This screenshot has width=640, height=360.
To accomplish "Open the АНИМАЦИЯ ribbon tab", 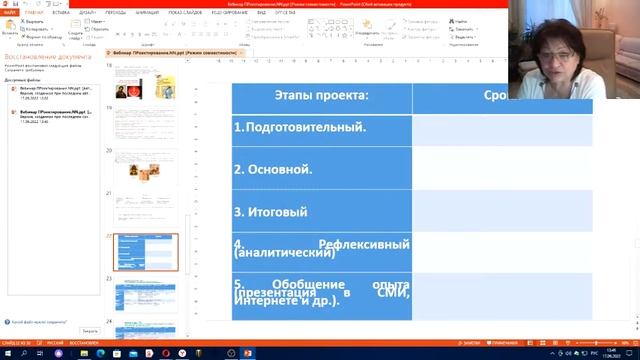I will click(147, 13).
